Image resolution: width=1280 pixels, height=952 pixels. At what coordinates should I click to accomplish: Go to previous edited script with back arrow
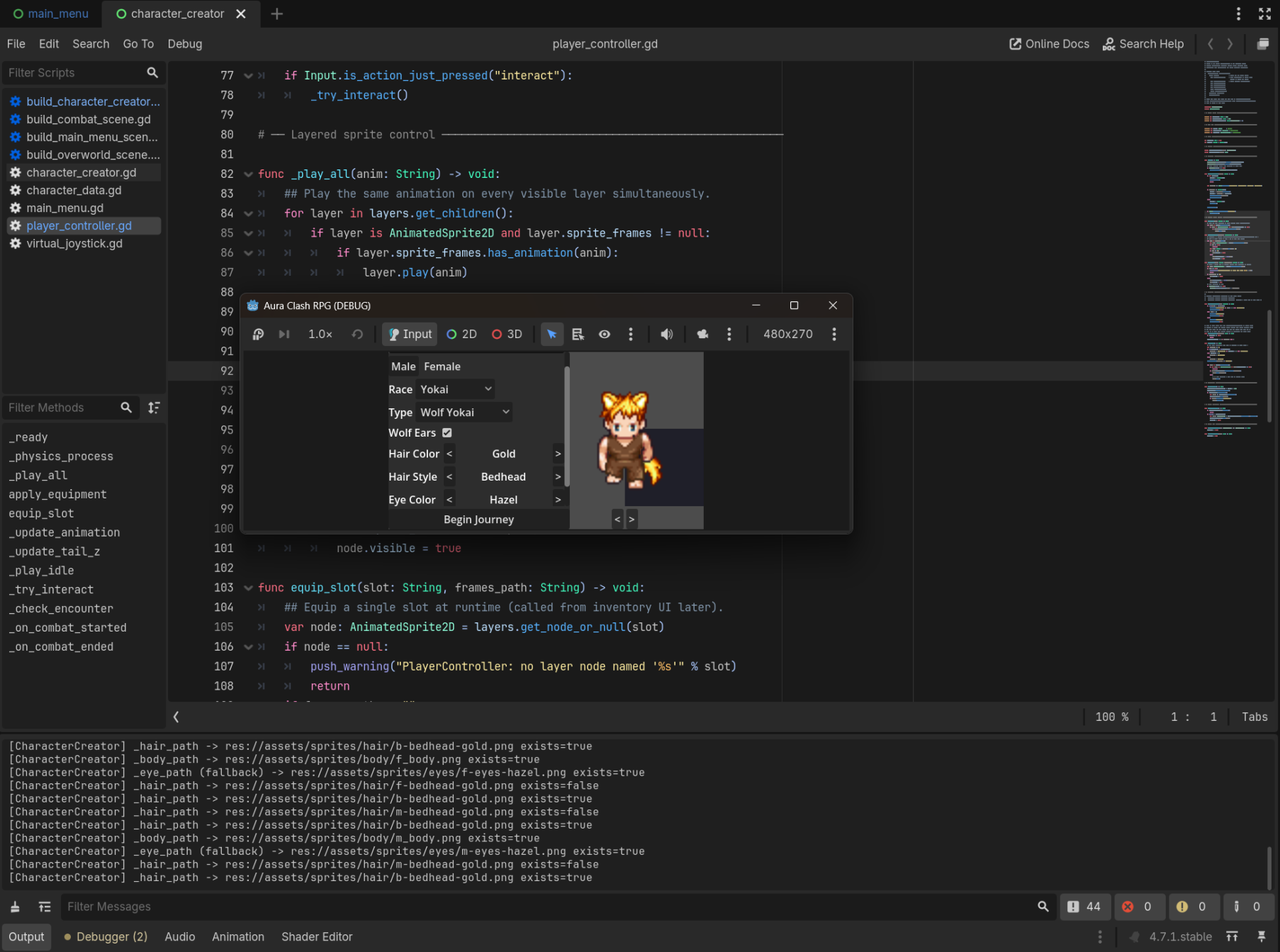[x=1211, y=44]
